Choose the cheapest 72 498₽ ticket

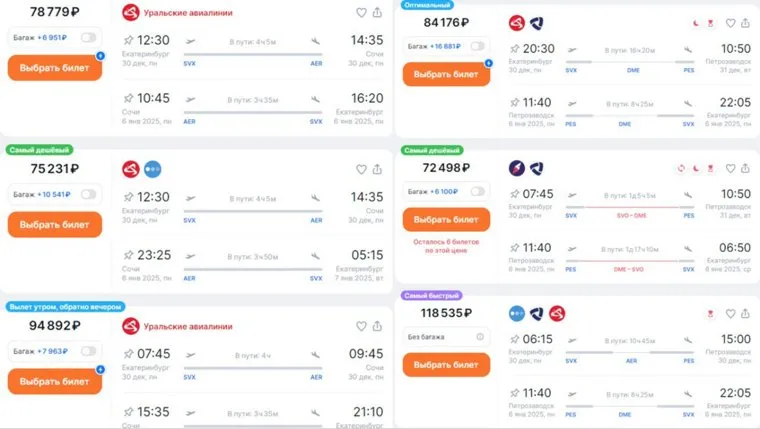click(446, 219)
